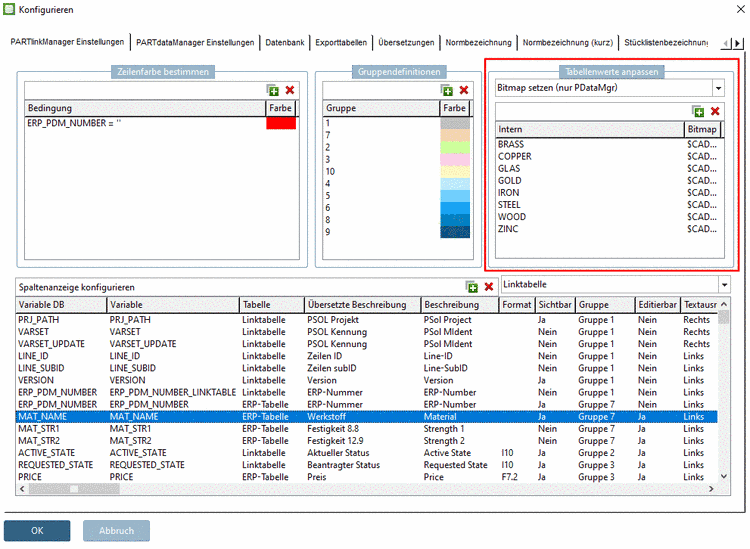Select COPPER in the Intern list

[515, 157]
